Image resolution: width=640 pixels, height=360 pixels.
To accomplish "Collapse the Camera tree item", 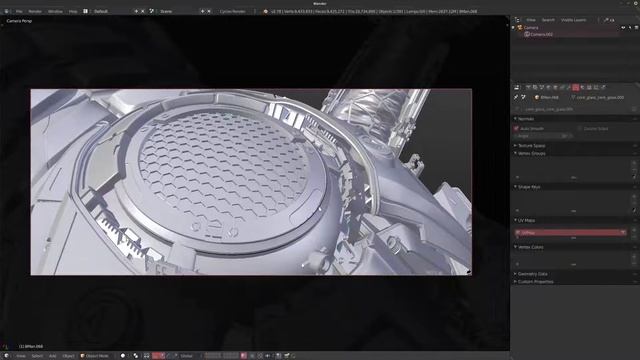I will pos(514,28).
